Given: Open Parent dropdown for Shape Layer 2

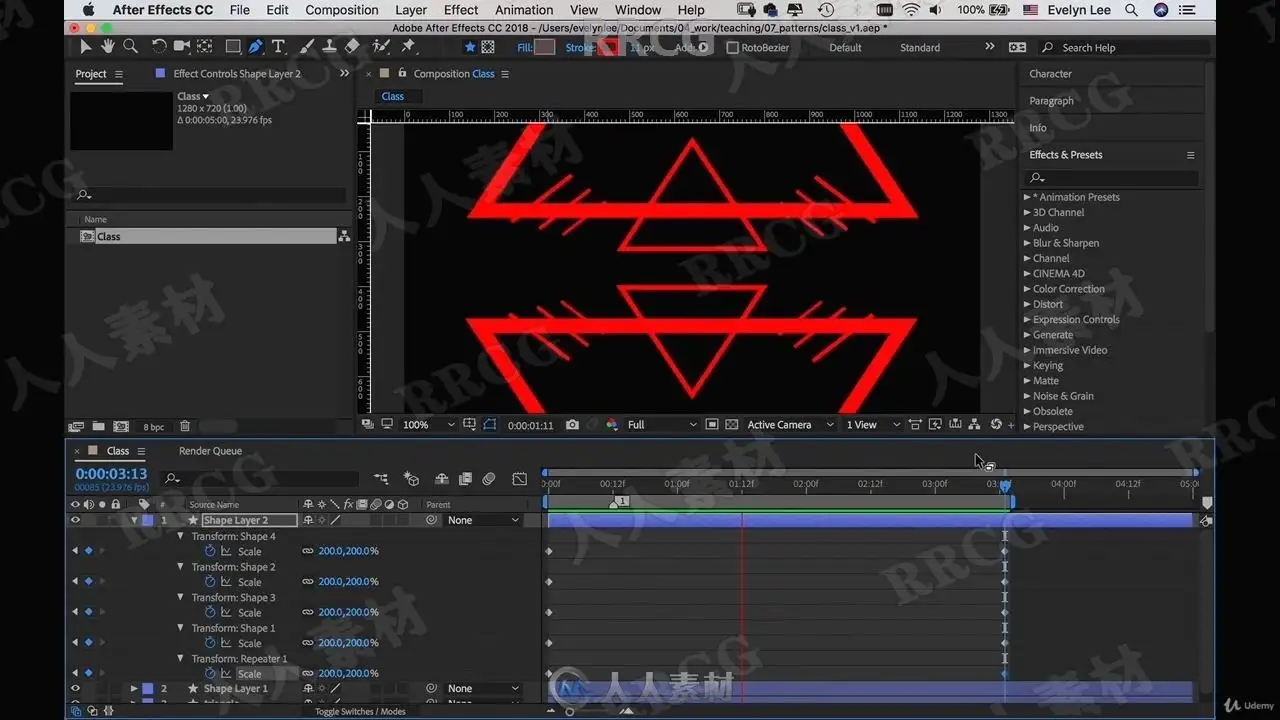Looking at the screenshot, I should point(484,520).
